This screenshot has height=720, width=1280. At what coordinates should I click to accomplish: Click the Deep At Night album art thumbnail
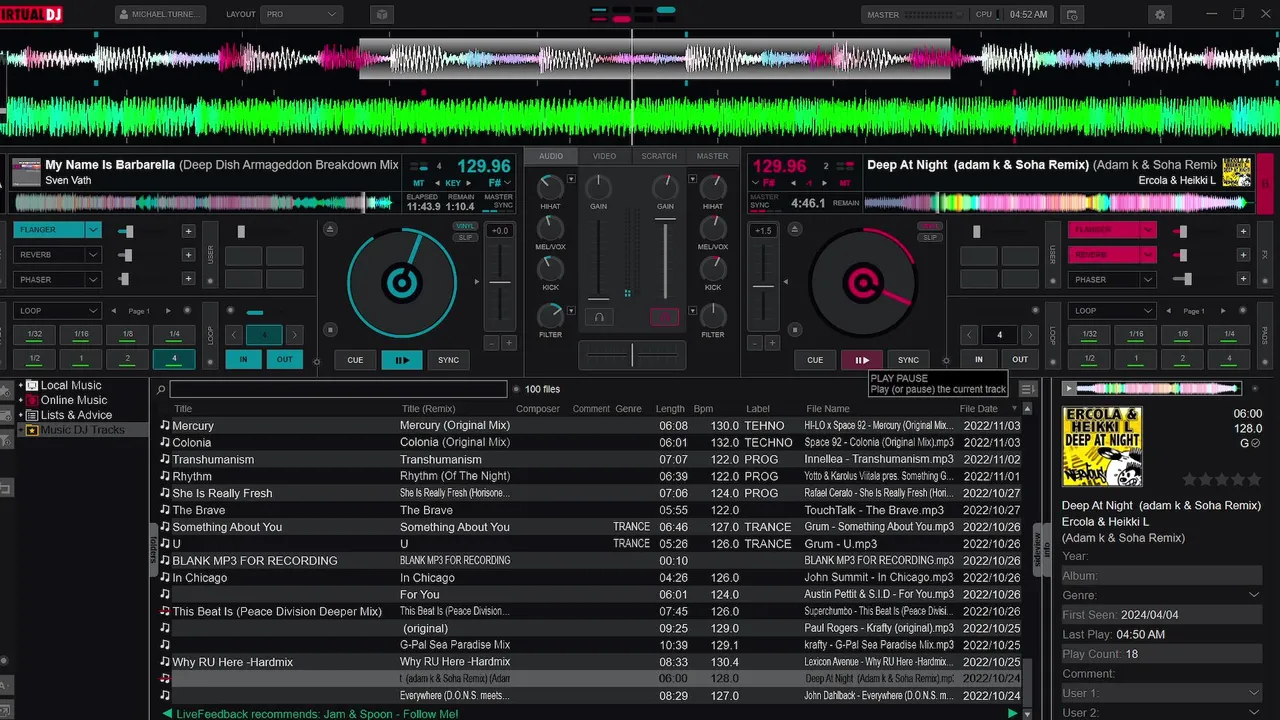[x=1102, y=446]
